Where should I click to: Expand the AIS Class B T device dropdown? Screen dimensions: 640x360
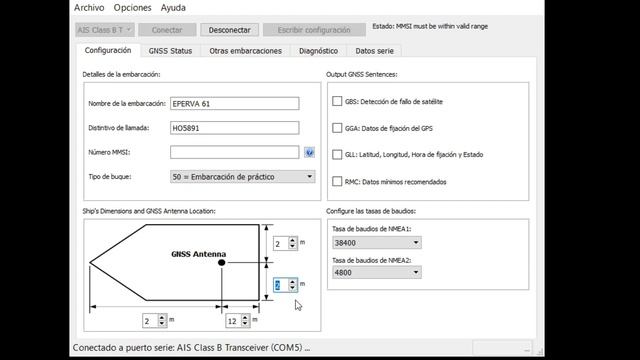(105, 30)
